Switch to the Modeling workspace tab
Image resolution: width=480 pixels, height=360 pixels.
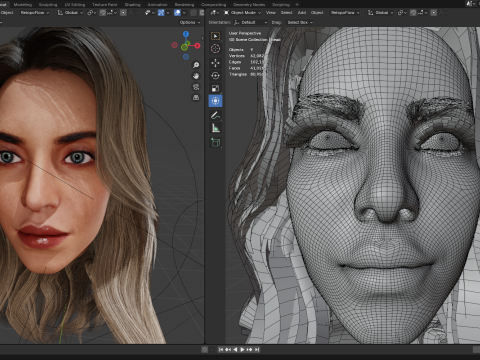[x=23, y=5]
